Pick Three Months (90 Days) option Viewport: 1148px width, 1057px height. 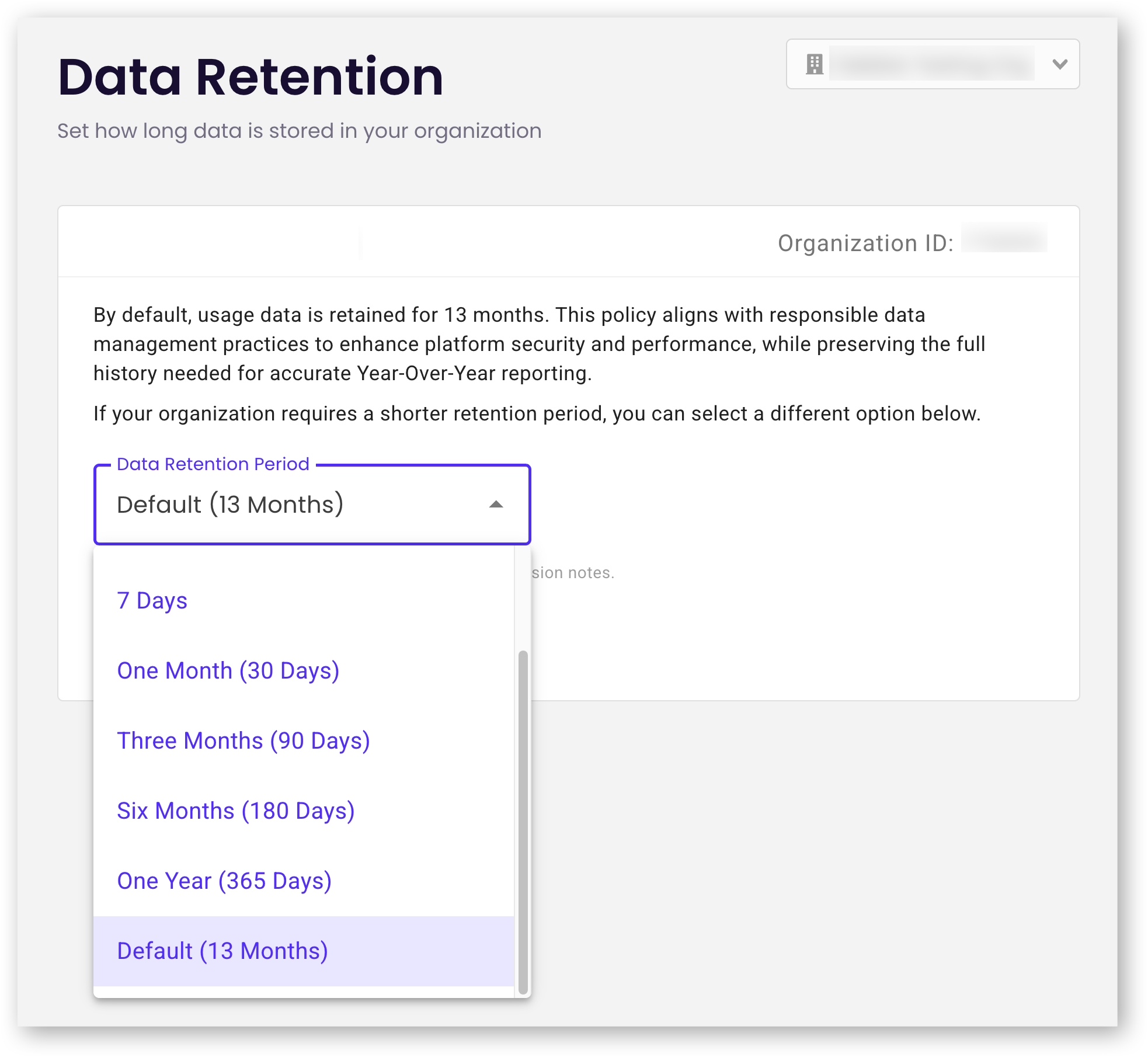243,740
